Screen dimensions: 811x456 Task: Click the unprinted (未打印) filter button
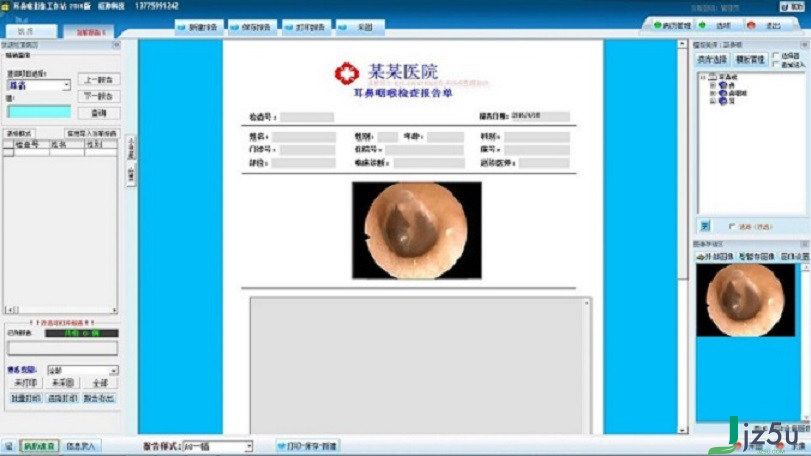25,383
